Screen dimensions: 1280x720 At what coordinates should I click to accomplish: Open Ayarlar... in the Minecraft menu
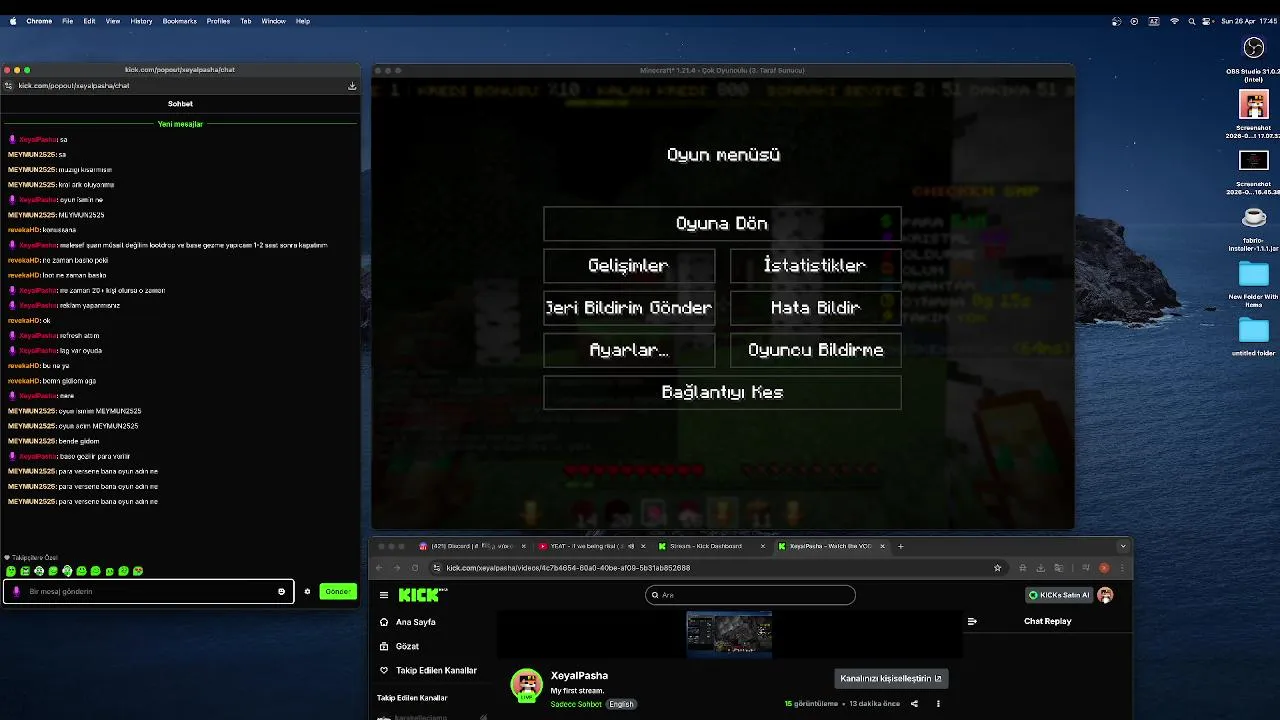coord(629,350)
